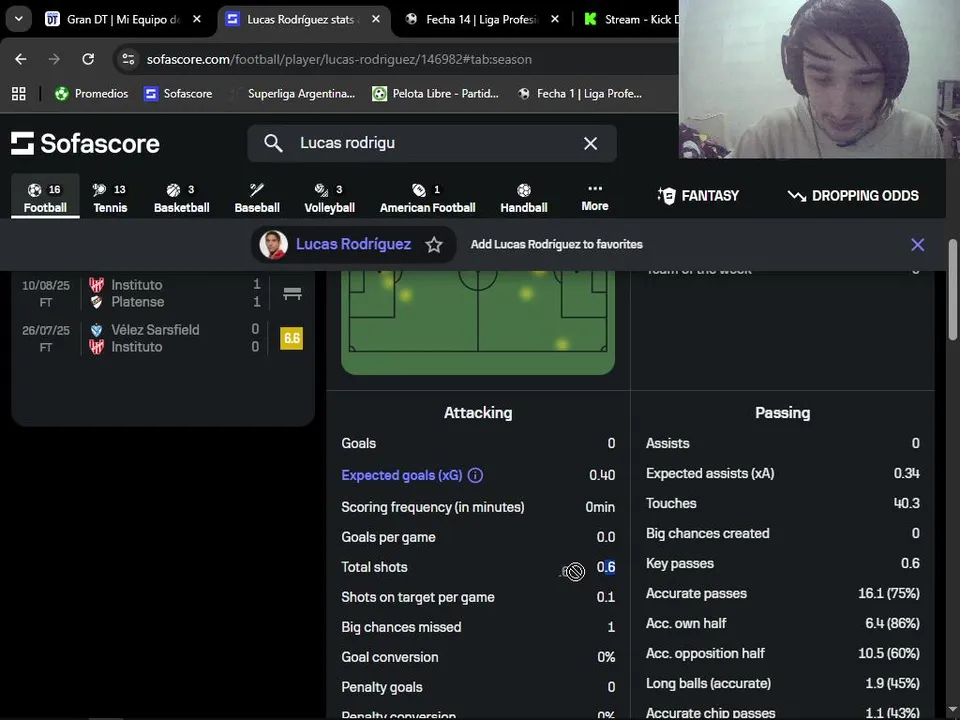Click the Total shots value 0.6
Image resolution: width=960 pixels, height=720 pixels.
606,568
